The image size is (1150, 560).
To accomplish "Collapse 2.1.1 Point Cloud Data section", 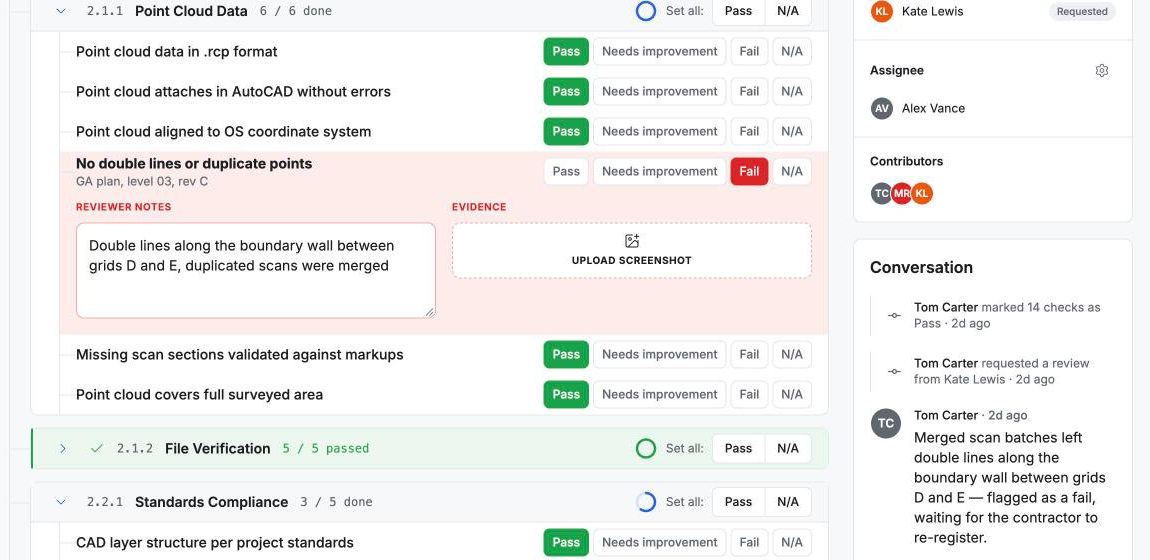I will [61, 11].
